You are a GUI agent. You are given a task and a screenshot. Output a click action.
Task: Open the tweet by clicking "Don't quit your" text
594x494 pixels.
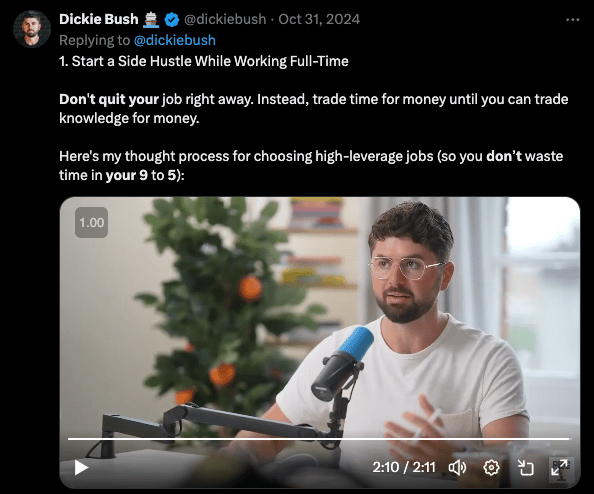coord(109,99)
